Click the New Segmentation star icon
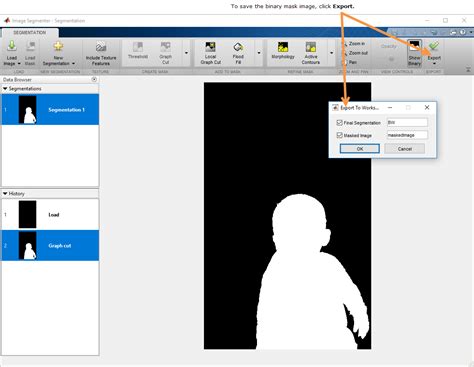474x367 pixels. point(58,46)
